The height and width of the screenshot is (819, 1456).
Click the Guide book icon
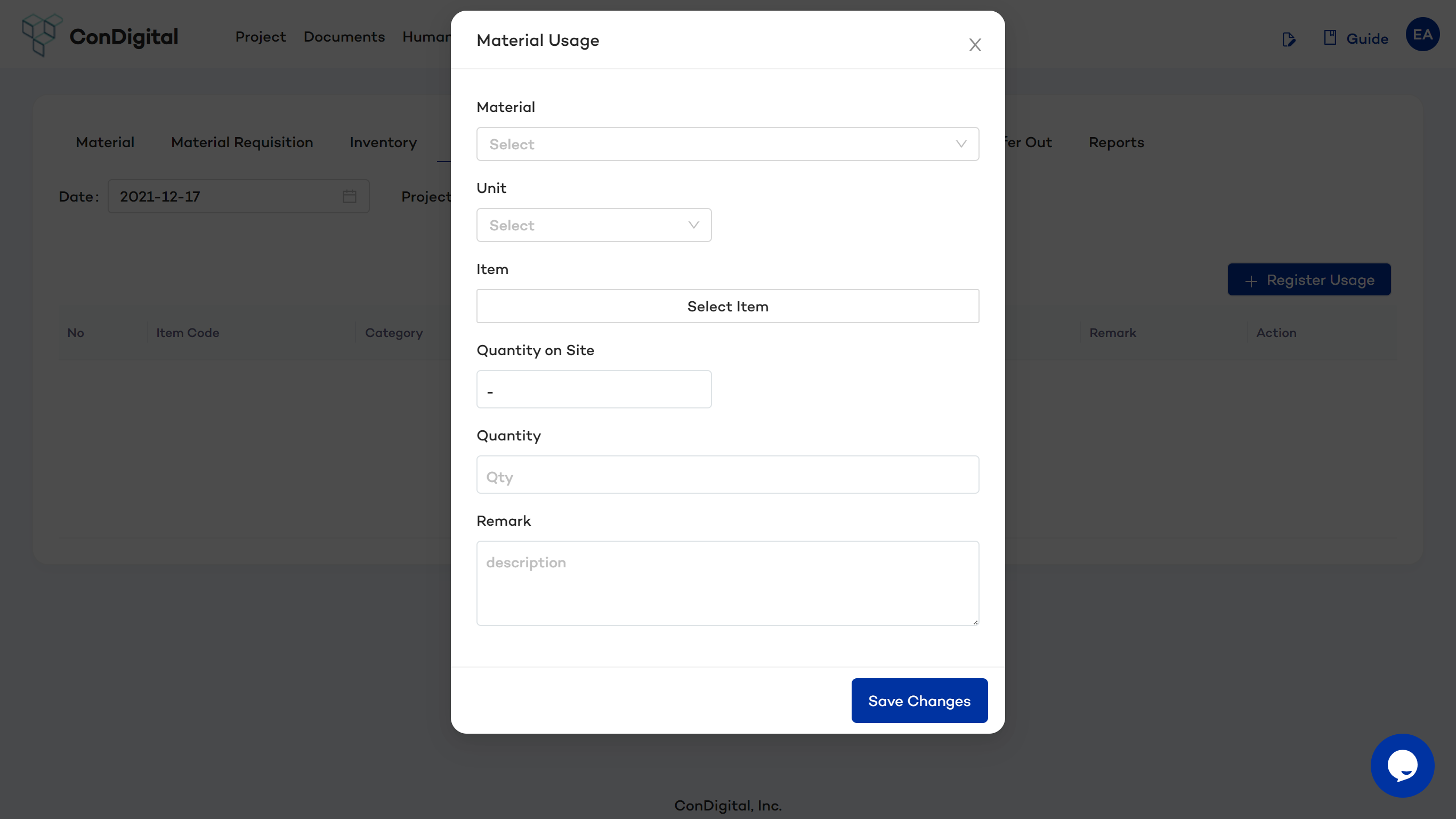(1329, 38)
